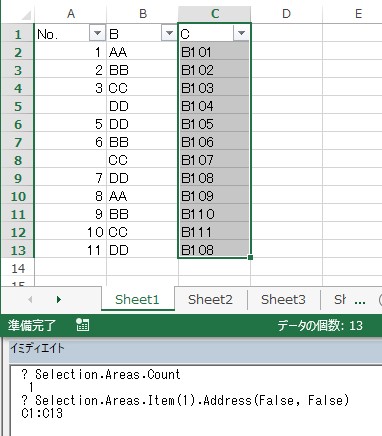Click the Selection.Areas.Item(1).Address line
The height and width of the screenshot is (436, 382).
(185, 400)
